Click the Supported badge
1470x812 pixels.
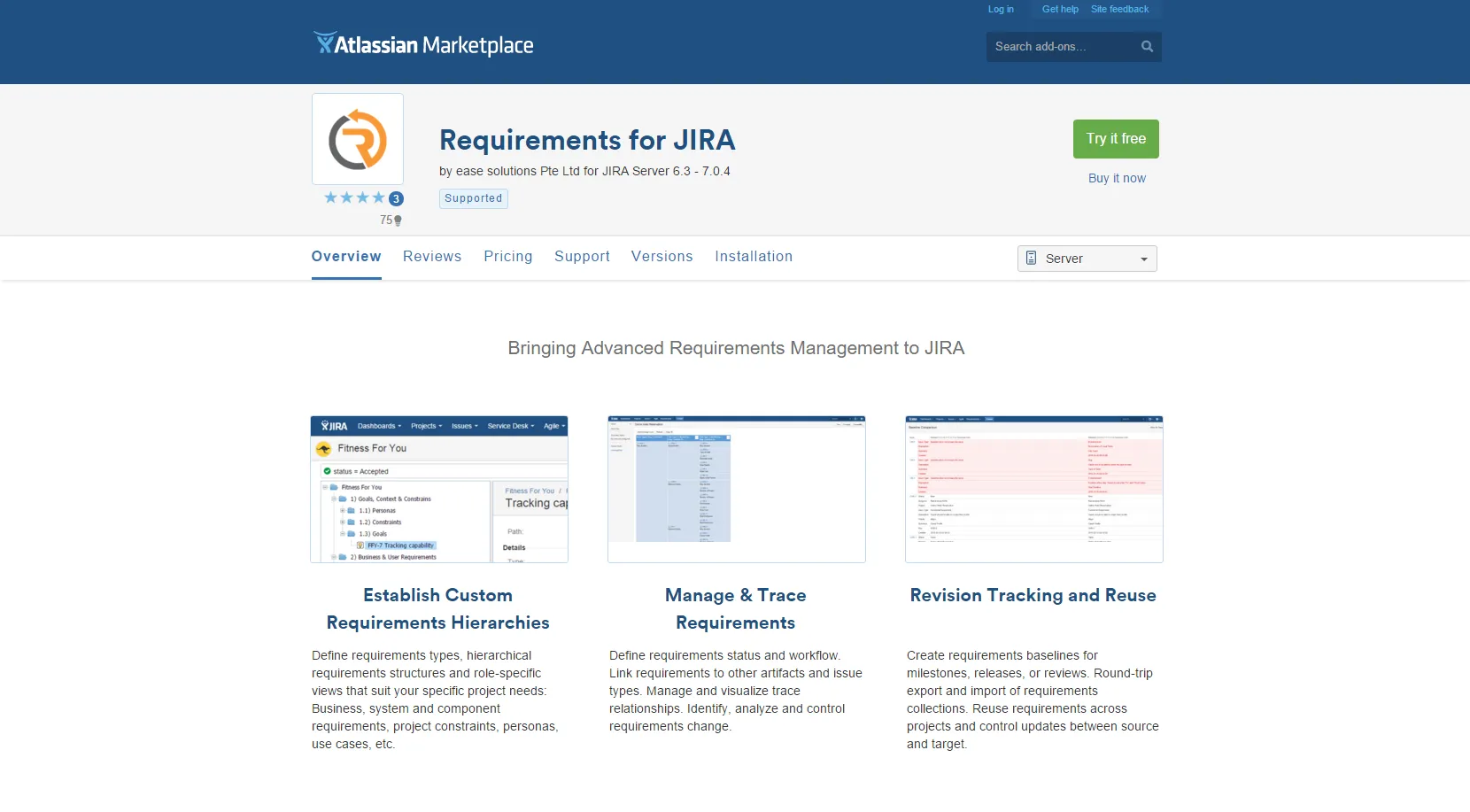(x=474, y=198)
